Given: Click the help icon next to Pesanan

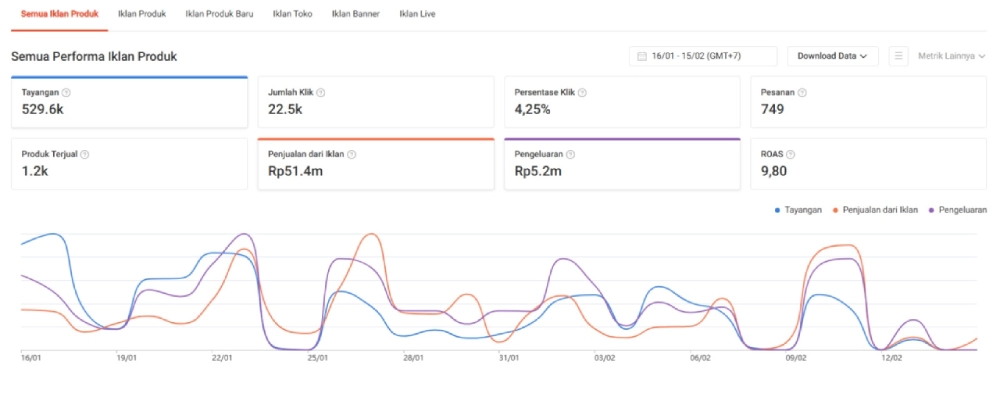Looking at the screenshot, I should point(802,92).
